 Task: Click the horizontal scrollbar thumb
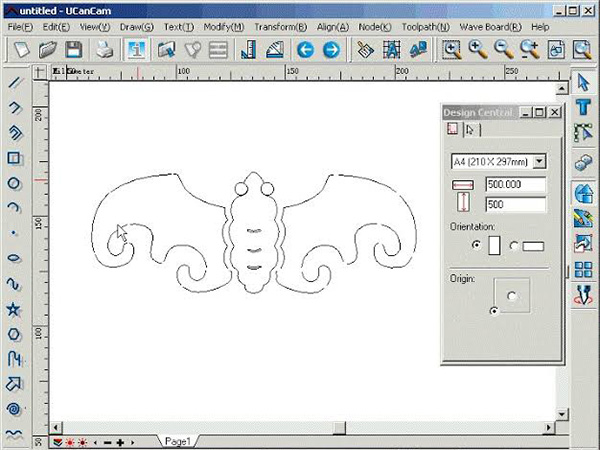click(x=339, y=427)
